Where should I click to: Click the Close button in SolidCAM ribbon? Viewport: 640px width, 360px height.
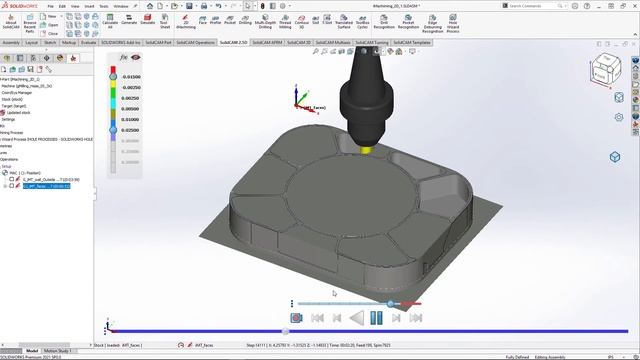[49, 33]
